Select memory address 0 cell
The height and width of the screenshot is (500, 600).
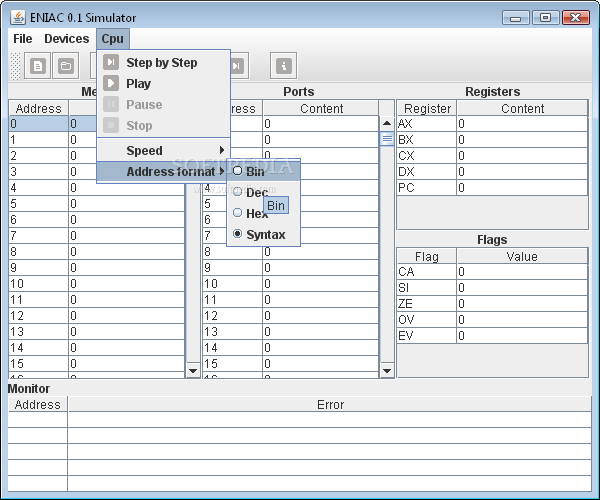tap(38, 124)
